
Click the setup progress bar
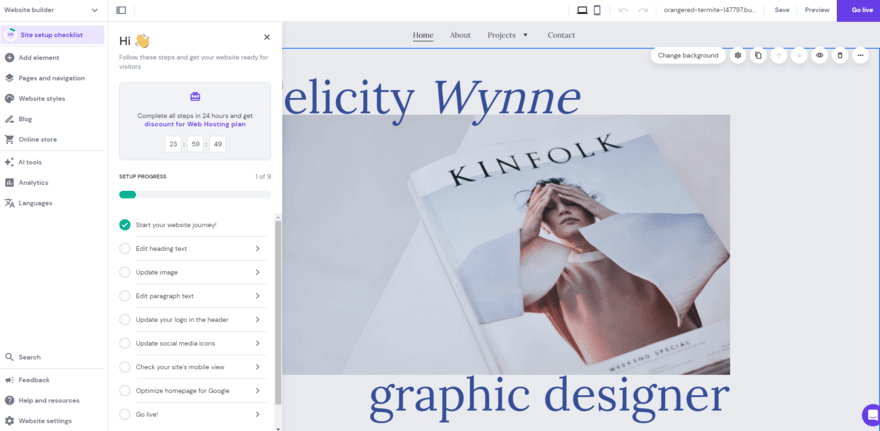pos(195,195)
